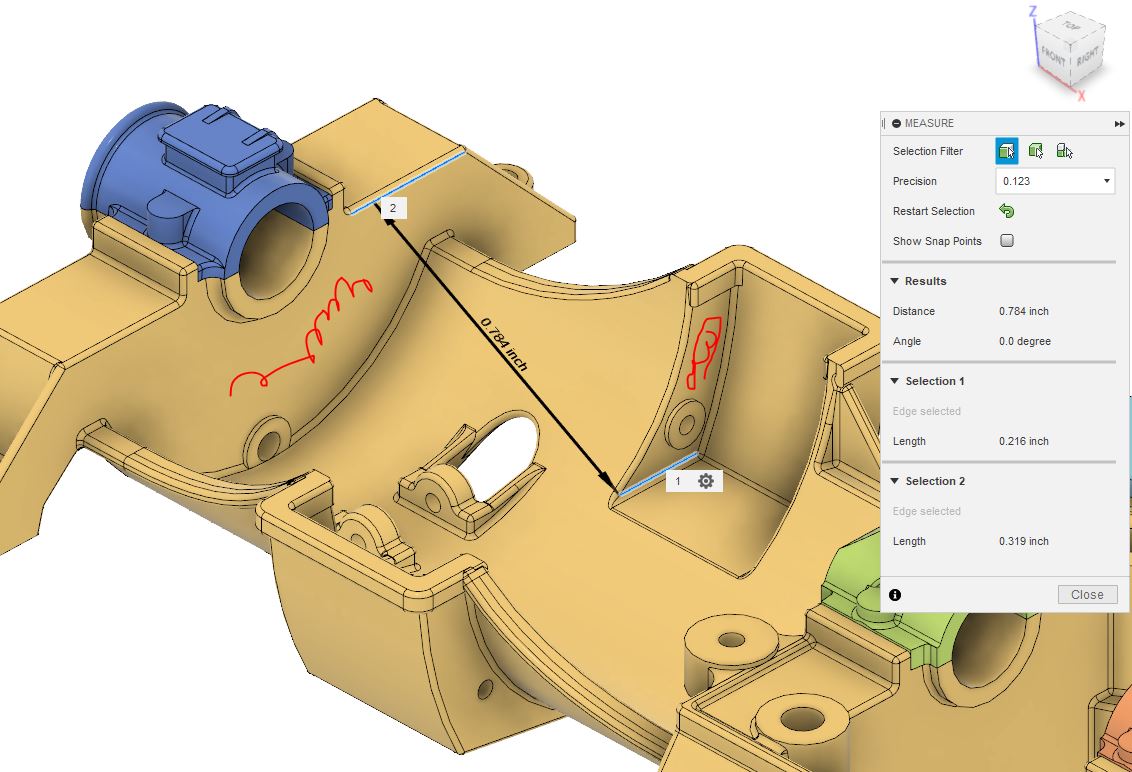Click the info icon in the Measure panel footer
The width and height of the screenshot is (1132, 772).
click(895, 594)
